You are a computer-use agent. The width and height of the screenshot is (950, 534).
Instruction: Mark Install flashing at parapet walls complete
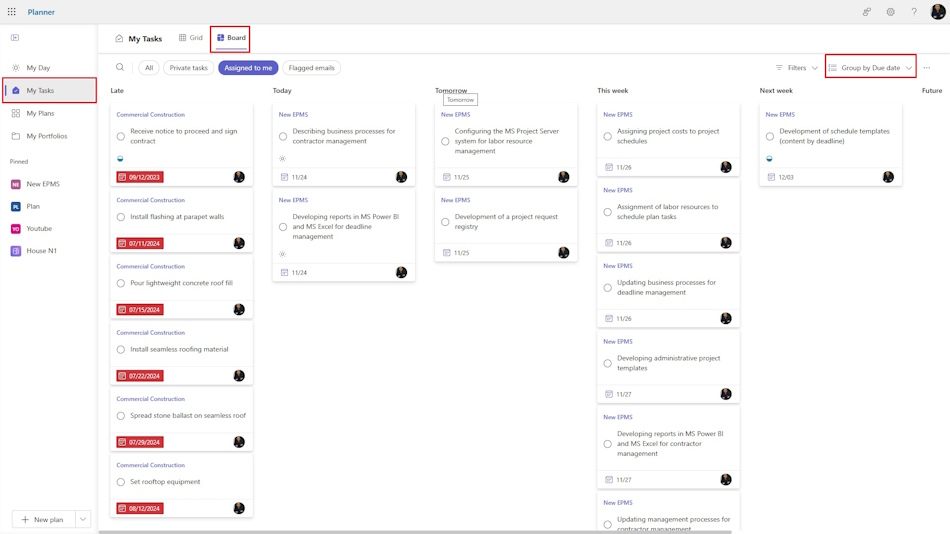pyautogui.click(x=121, y=217)
